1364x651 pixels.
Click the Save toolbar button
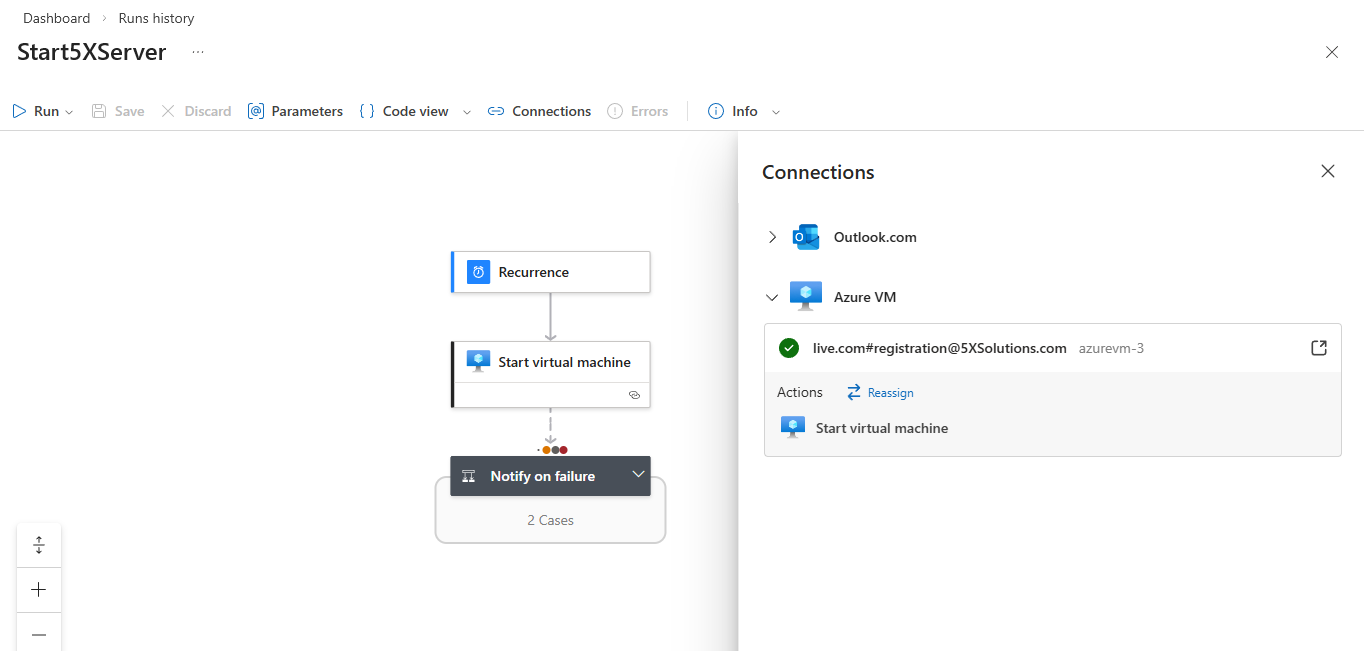pos(118,111)
